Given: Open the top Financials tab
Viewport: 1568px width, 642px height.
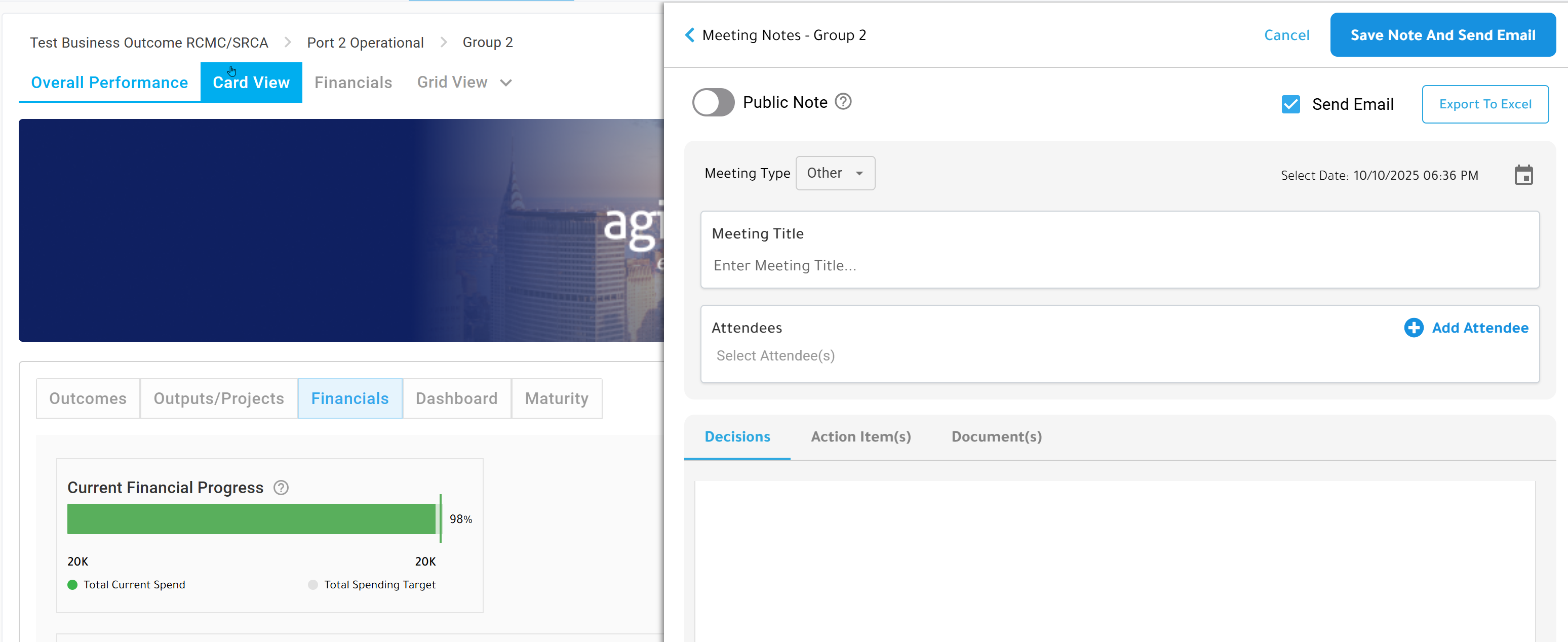Looking at the screenshot, I should (353, 83).
